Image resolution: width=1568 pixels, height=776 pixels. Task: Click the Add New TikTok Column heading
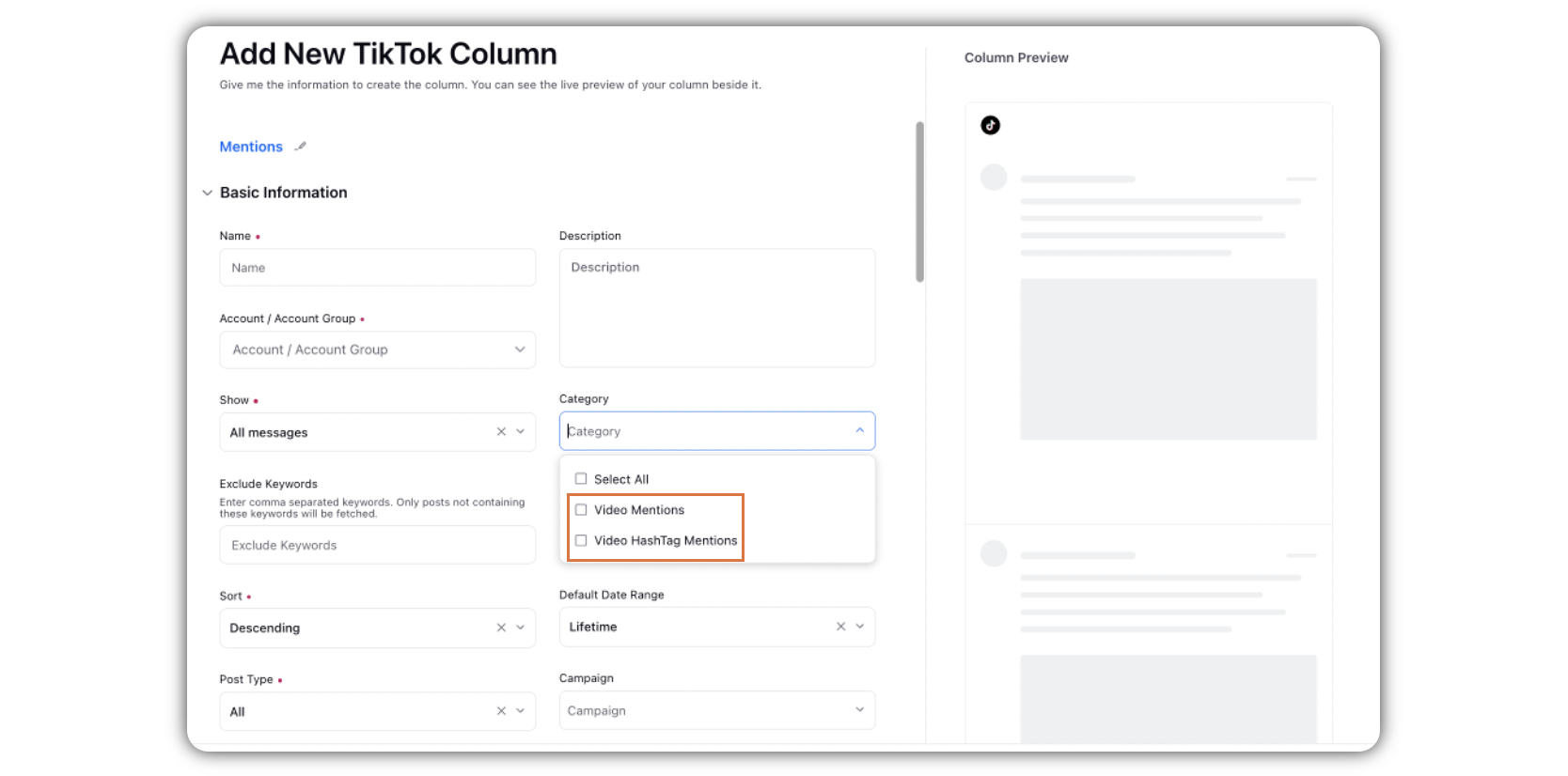point(388,54)
